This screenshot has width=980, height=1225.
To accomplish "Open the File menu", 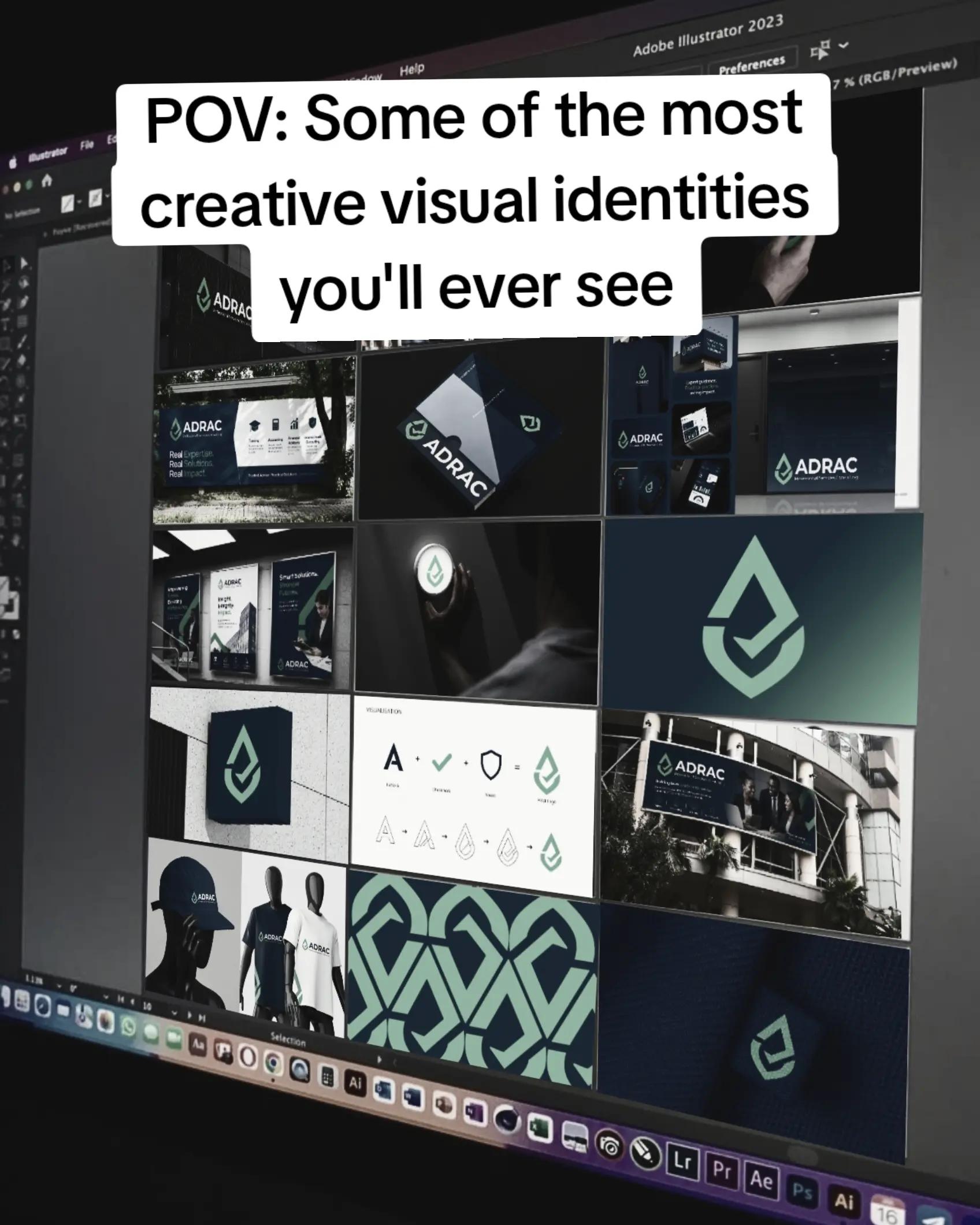I will tap(87, 146).
